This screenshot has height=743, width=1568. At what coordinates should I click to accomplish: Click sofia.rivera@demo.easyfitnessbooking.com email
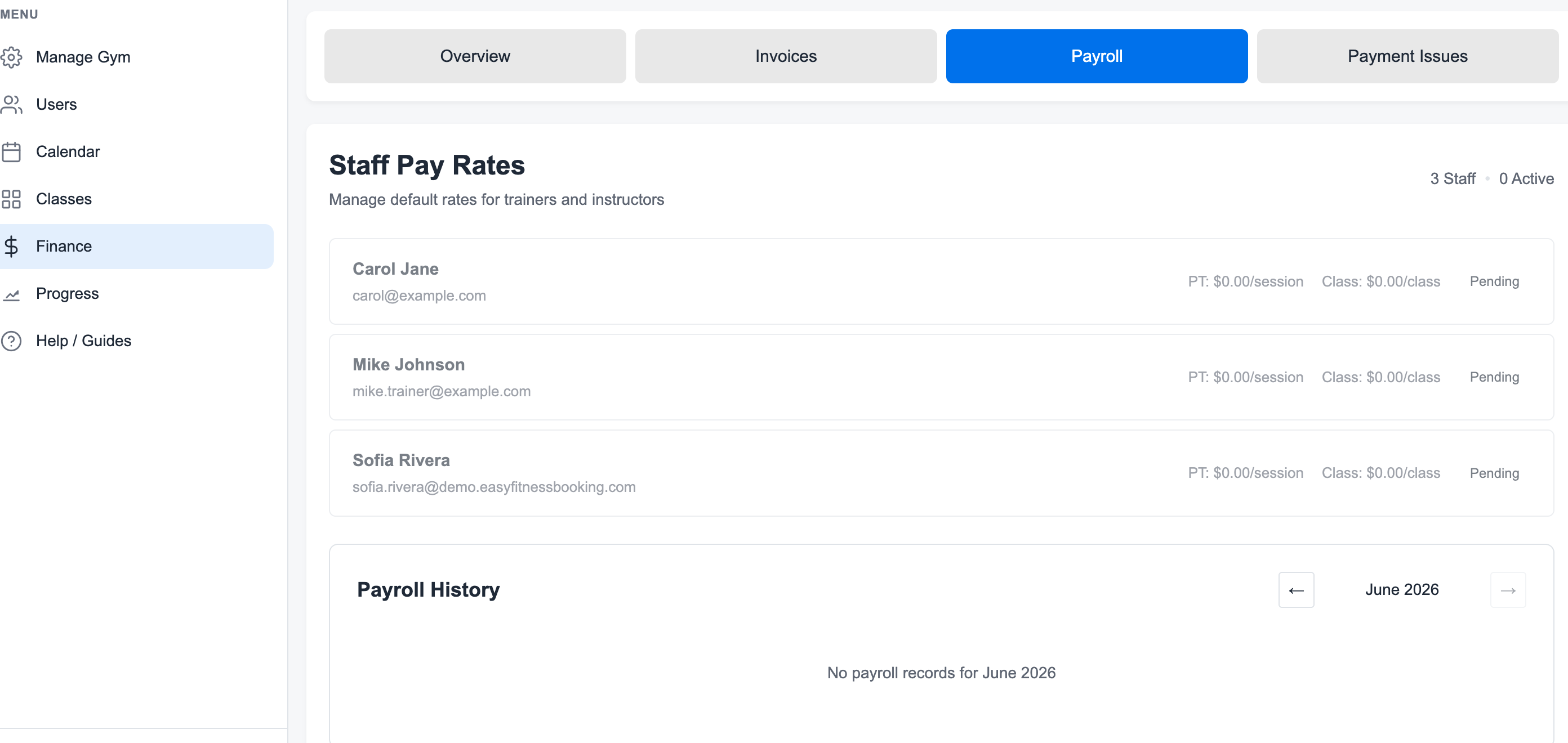click(493, 487)
